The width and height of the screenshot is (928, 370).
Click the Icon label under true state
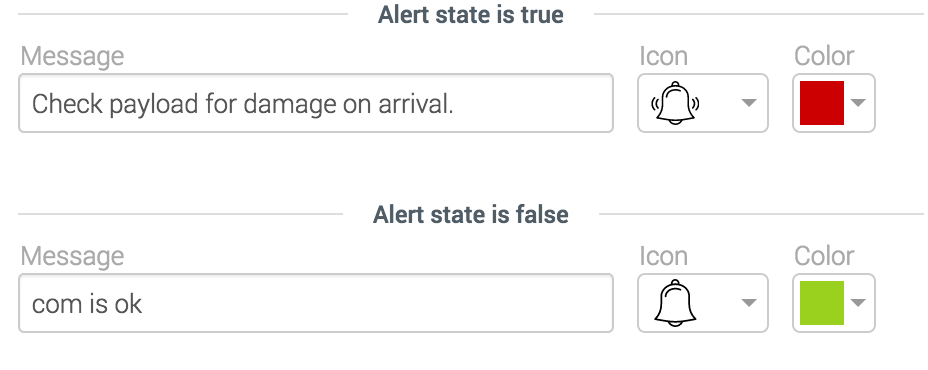coord(663,57)
